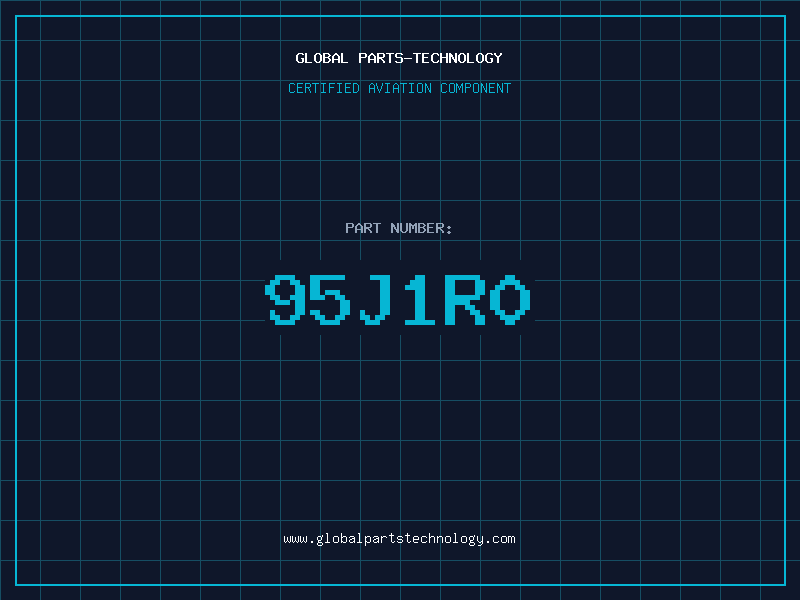Select the CERTIFIED AVIATION COMPONENT subtitle
The height and width of the screenshot is (600, 800).
pos(399,88)
